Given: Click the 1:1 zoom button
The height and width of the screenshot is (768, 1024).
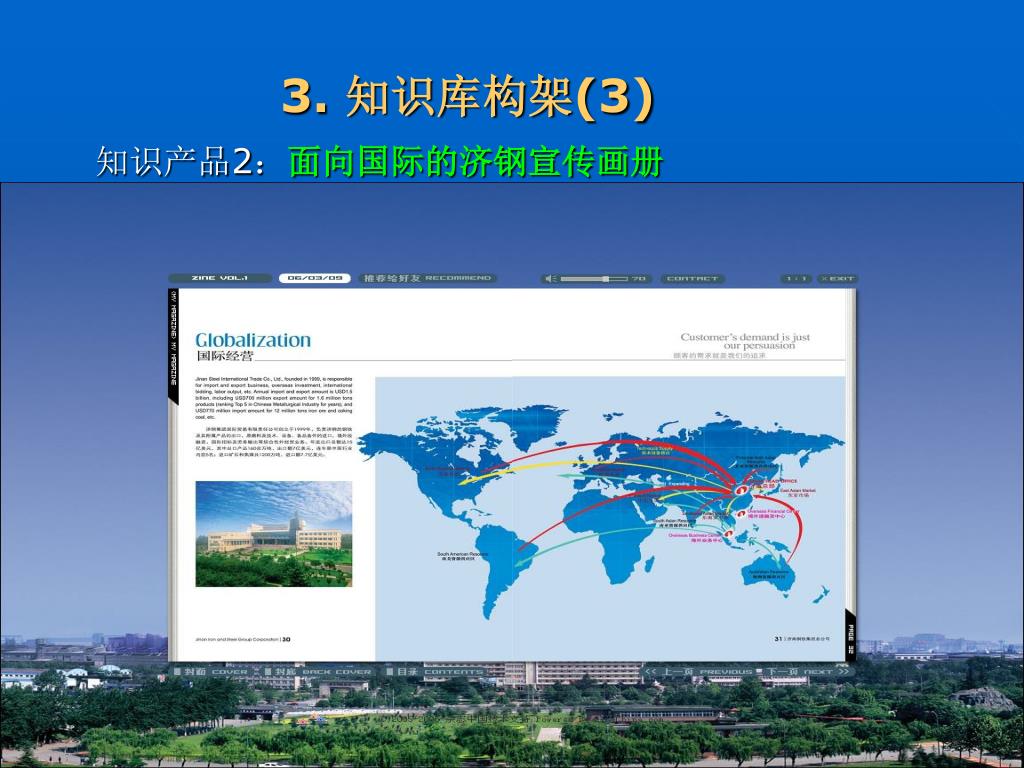Looking at the screenshot, I should click(x=796, y=279).
